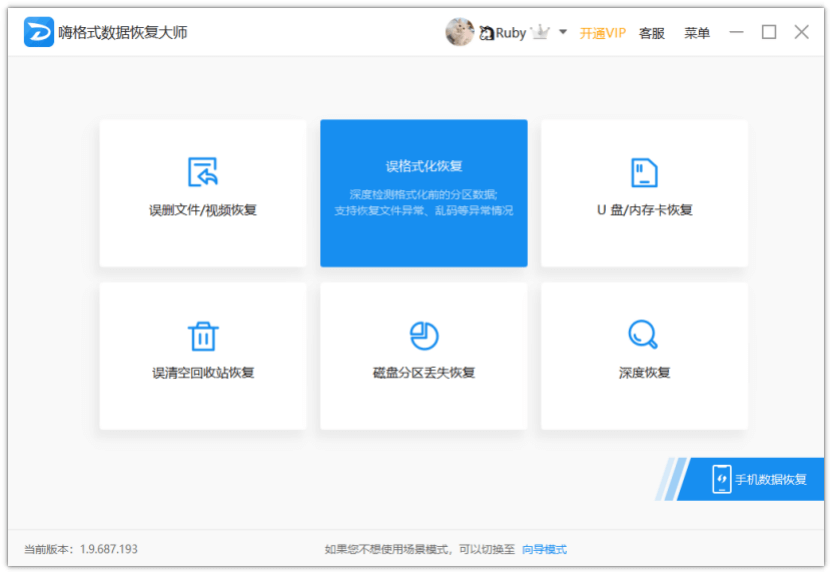Click the Ruby username
The image size is (832, 574).
510,33
